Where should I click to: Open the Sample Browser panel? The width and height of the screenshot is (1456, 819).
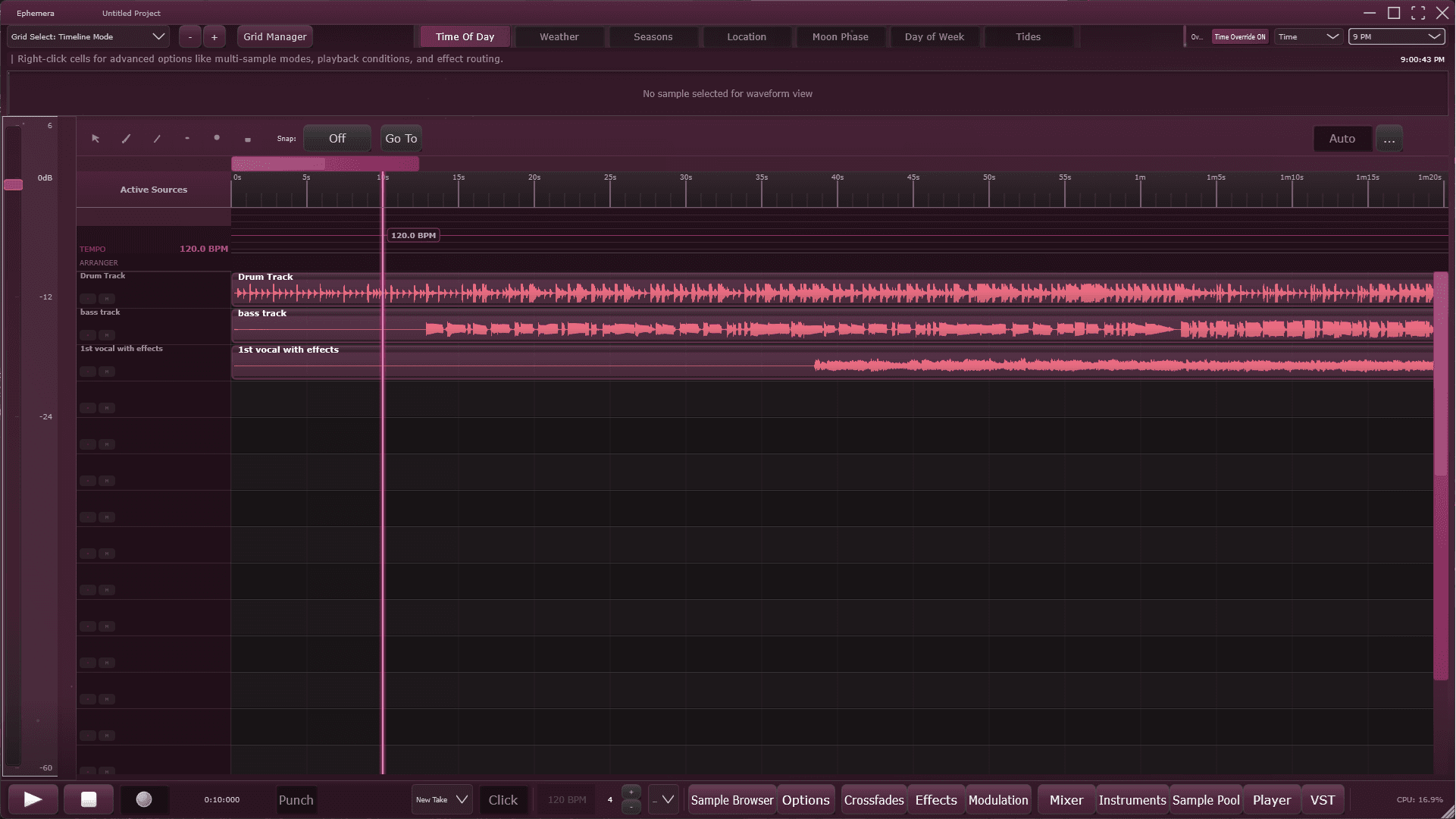click(731, 800)
